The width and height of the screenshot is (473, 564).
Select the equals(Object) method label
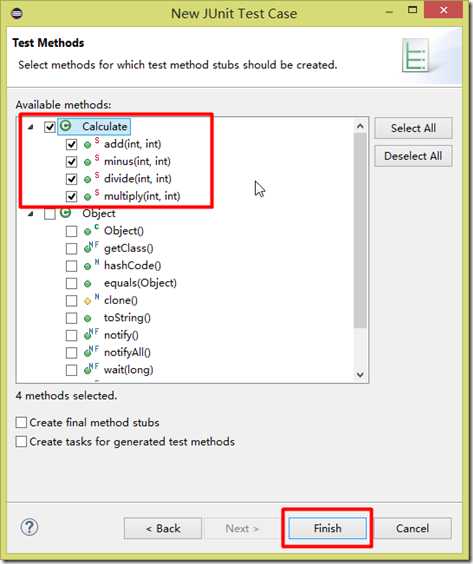click(x=140, y=283)
